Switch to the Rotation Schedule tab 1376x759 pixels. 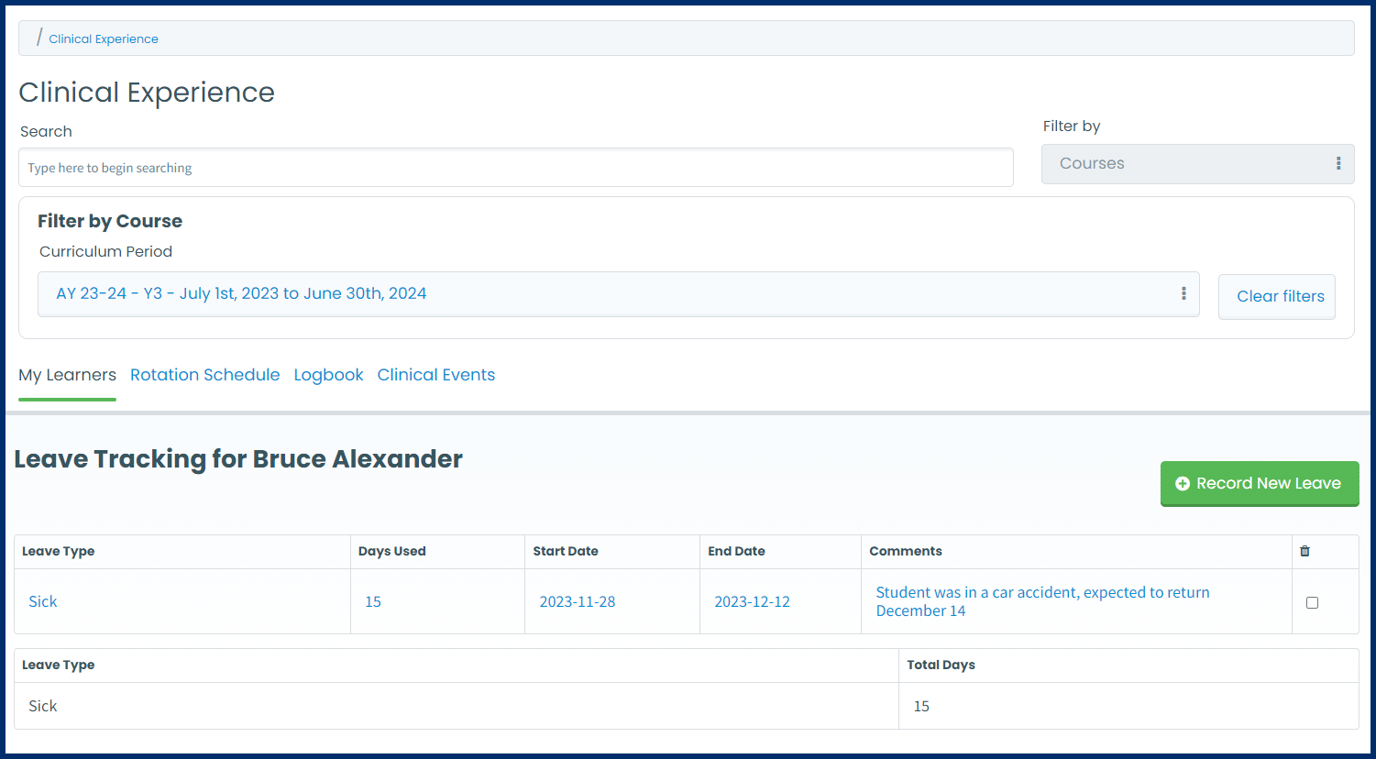[x=205, y=375]
